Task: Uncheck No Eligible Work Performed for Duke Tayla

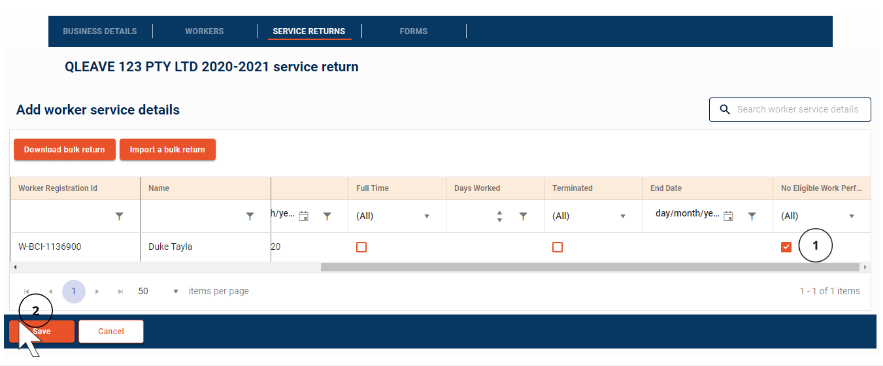Action: pyautogui.click(x=786, y=247)
